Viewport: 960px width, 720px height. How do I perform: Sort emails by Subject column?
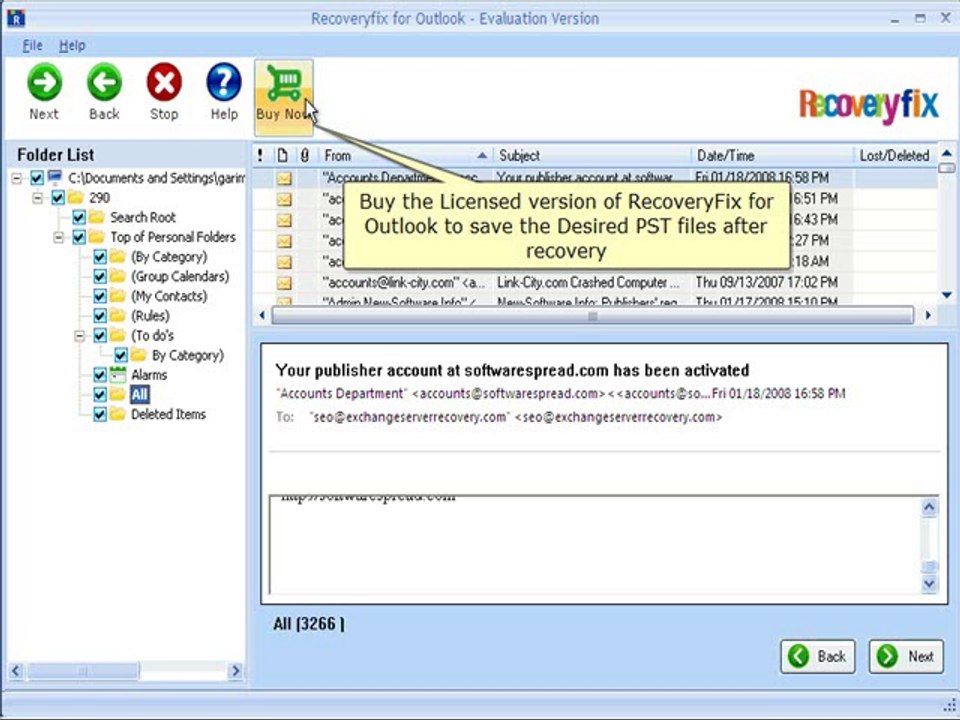click(x=592, y=156)
